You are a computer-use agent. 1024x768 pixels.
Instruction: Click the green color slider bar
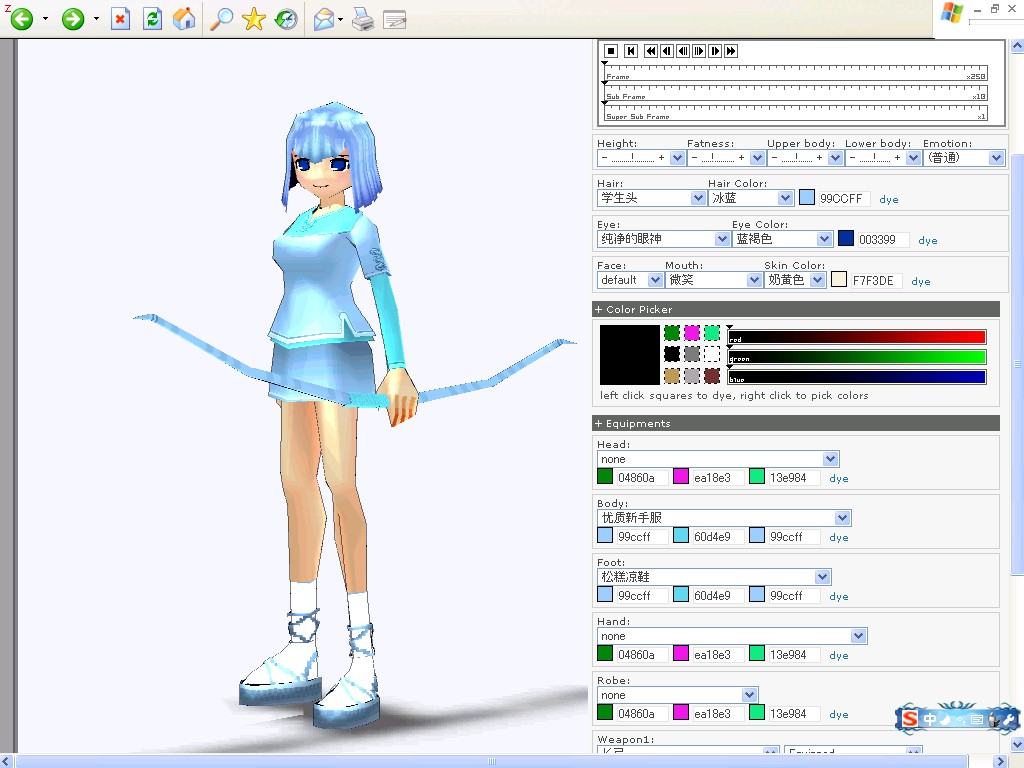[856, 357]
